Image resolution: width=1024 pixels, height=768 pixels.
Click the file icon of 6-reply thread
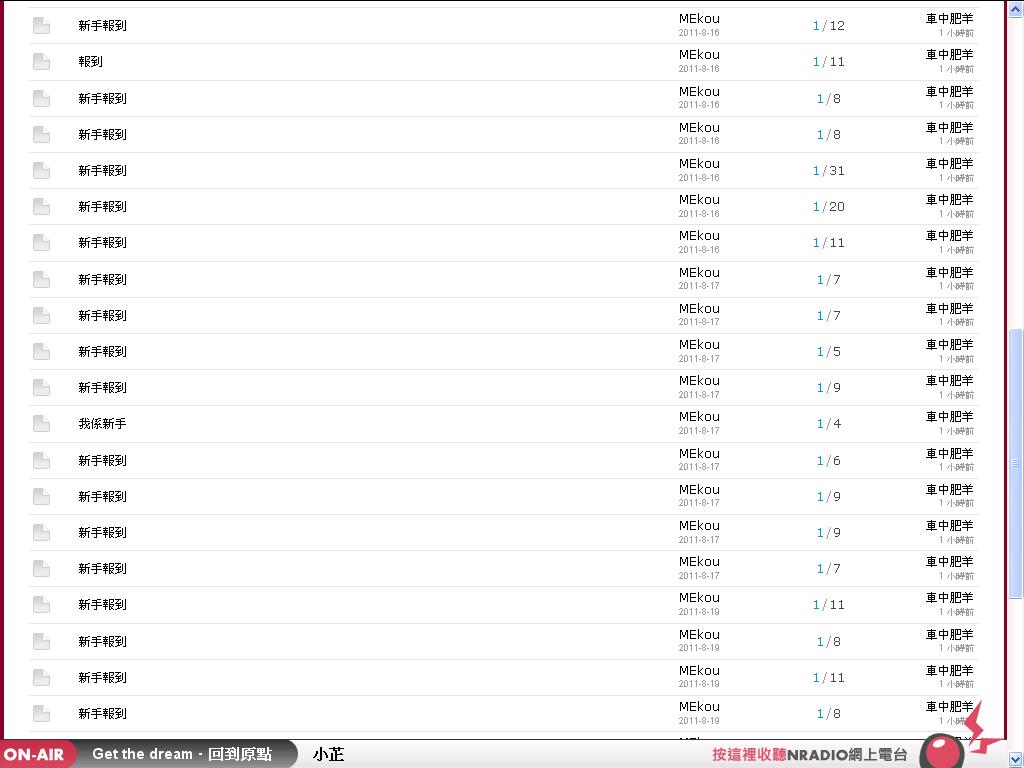[41, 460]
